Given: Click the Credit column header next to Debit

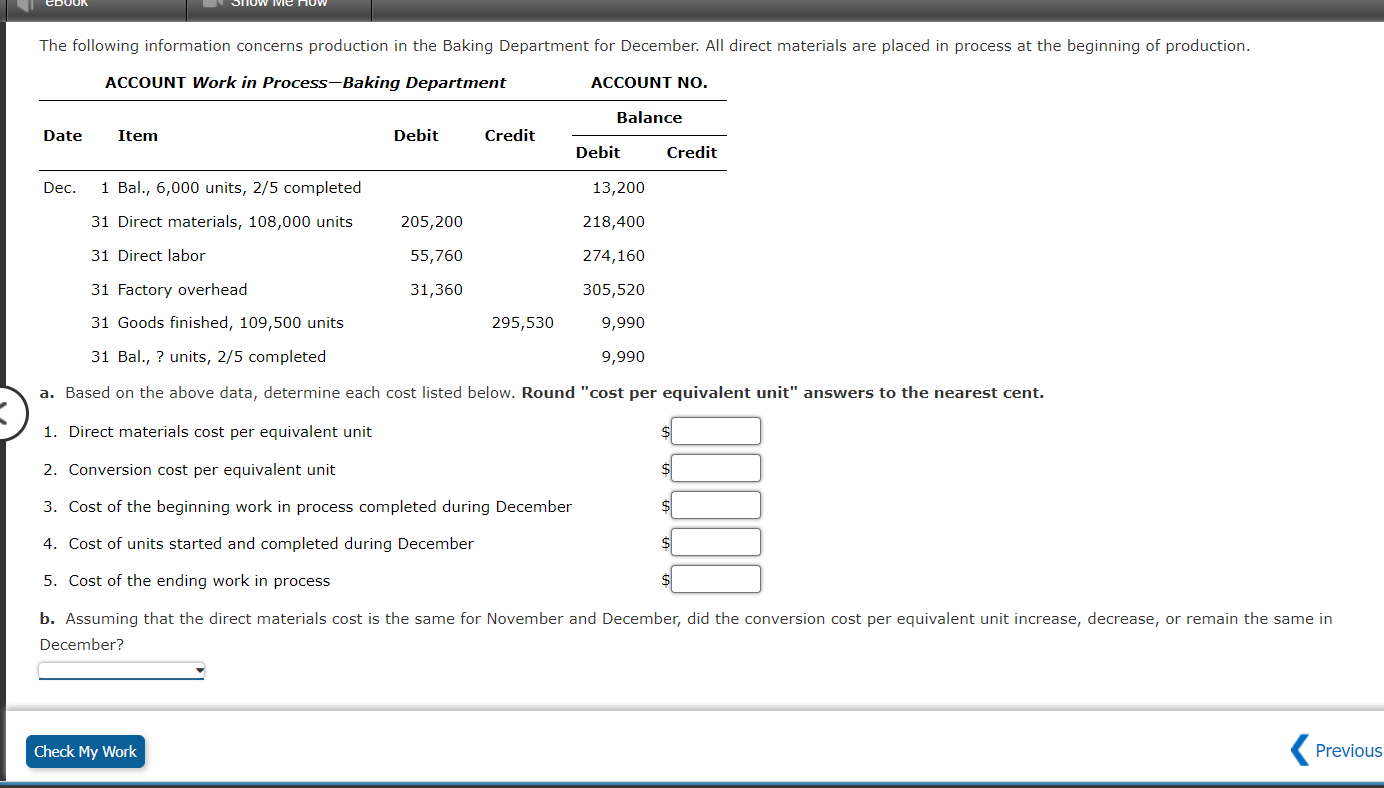Looking at the screenshot, I should [510, 136].
